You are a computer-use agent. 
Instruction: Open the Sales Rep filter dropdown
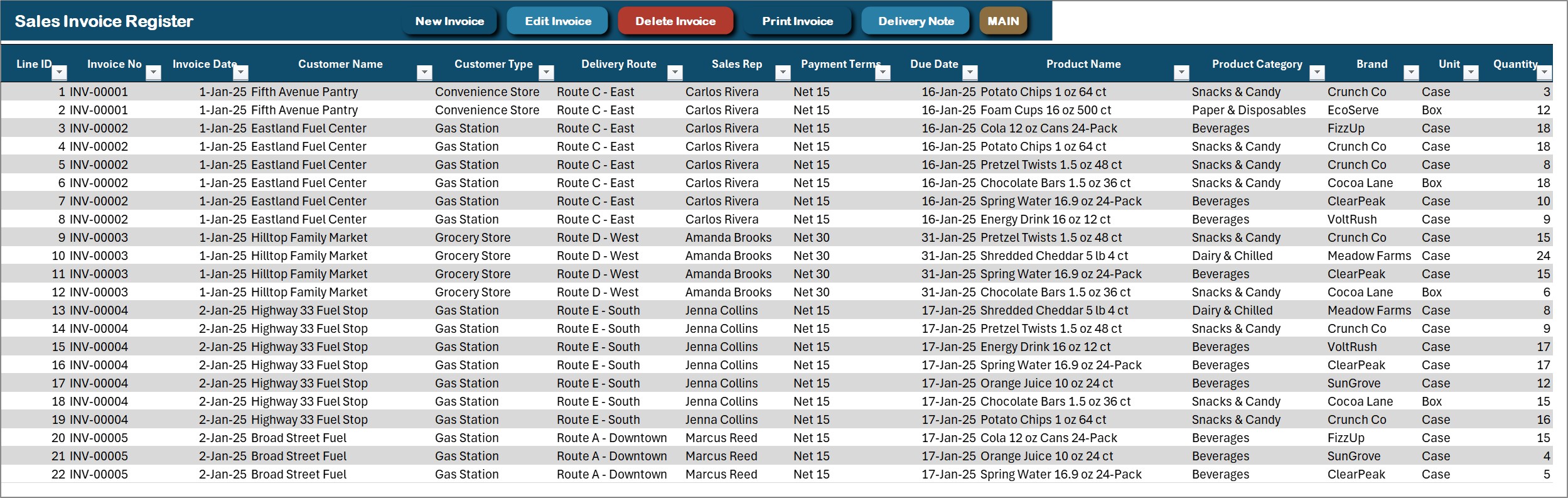click(783, 73)
